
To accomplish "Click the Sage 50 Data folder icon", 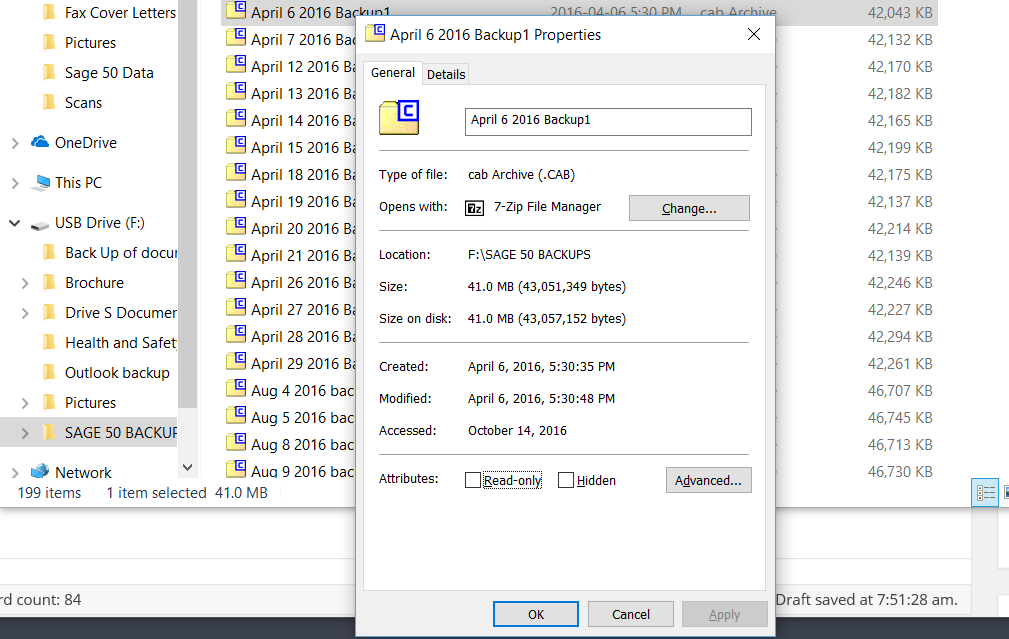I will point(49,73).
